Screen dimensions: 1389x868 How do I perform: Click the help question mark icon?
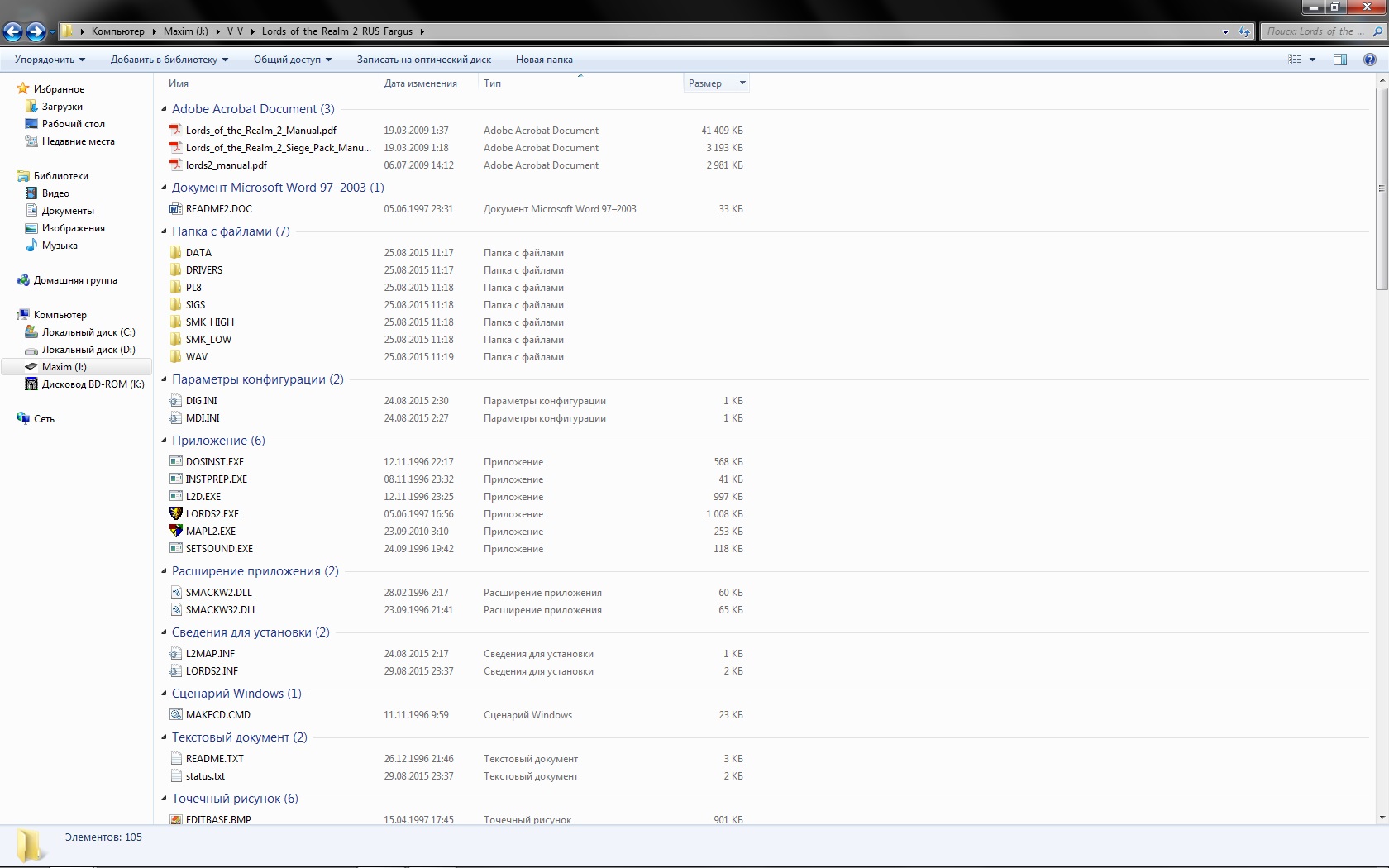[1369, 60]
